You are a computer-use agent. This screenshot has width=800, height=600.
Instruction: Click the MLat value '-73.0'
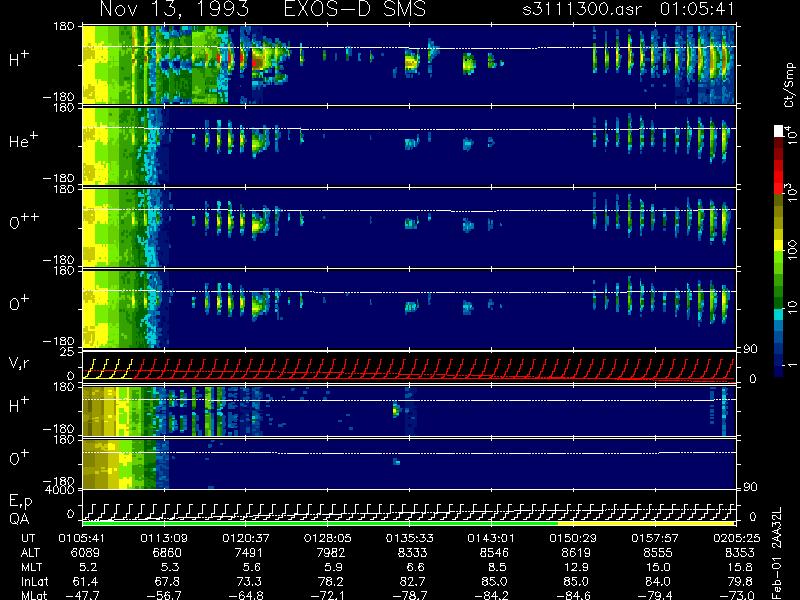[736, 595]
